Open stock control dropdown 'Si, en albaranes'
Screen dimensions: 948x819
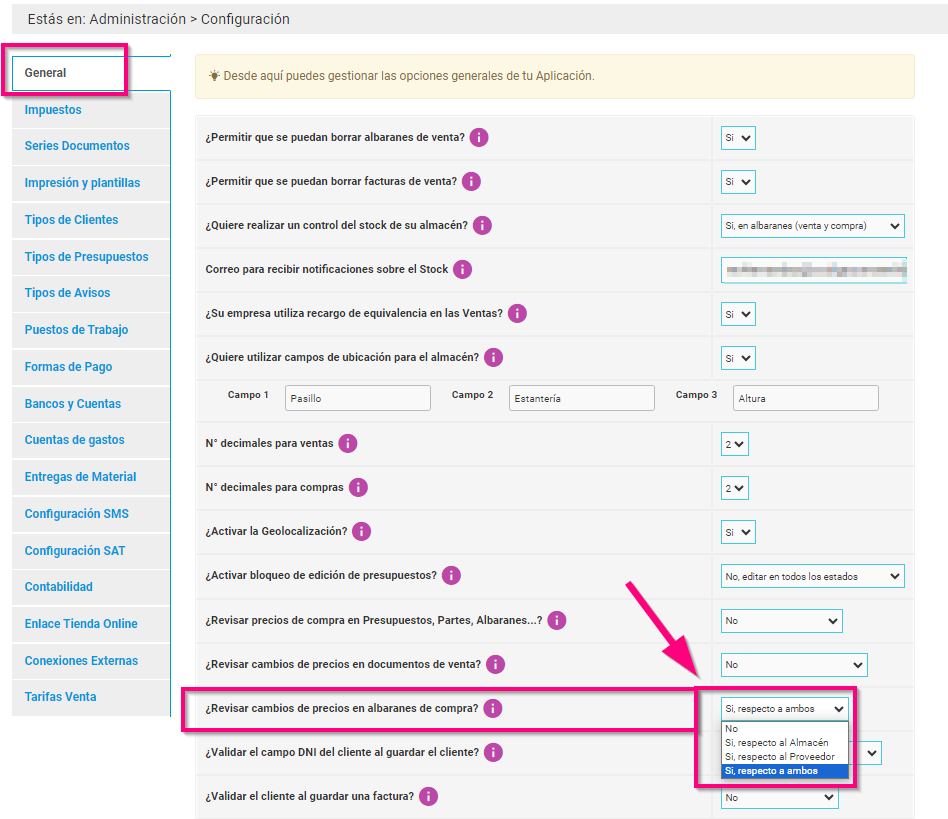pos(812,226)
